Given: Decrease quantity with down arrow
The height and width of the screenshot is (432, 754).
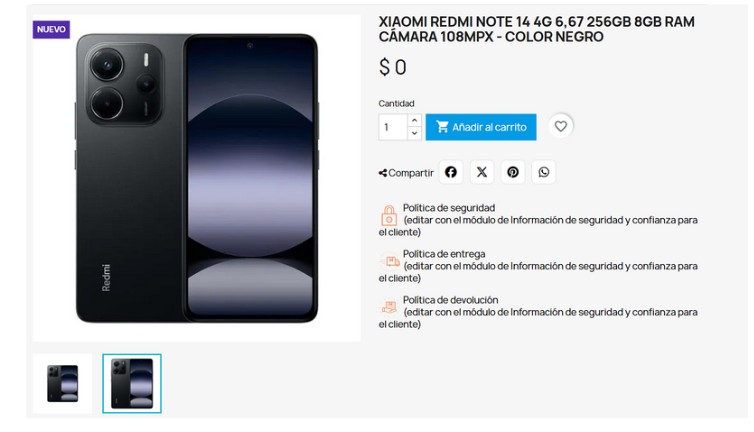Looking at the screenshot, I should [x=415, y=133].
